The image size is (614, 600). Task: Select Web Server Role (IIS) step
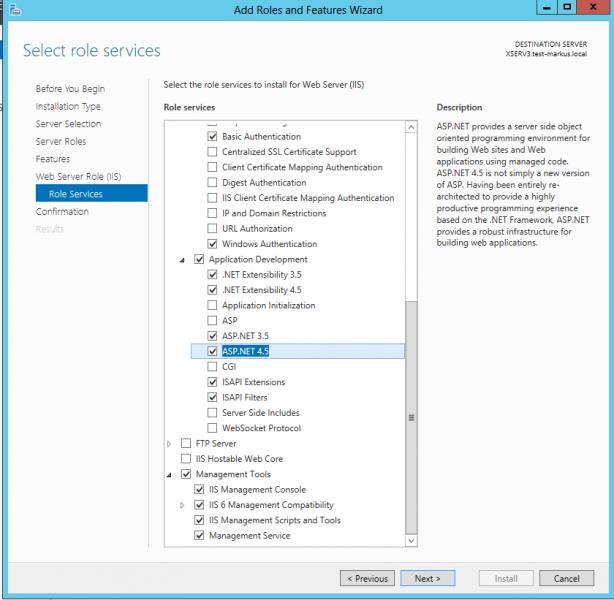(78, 177)
